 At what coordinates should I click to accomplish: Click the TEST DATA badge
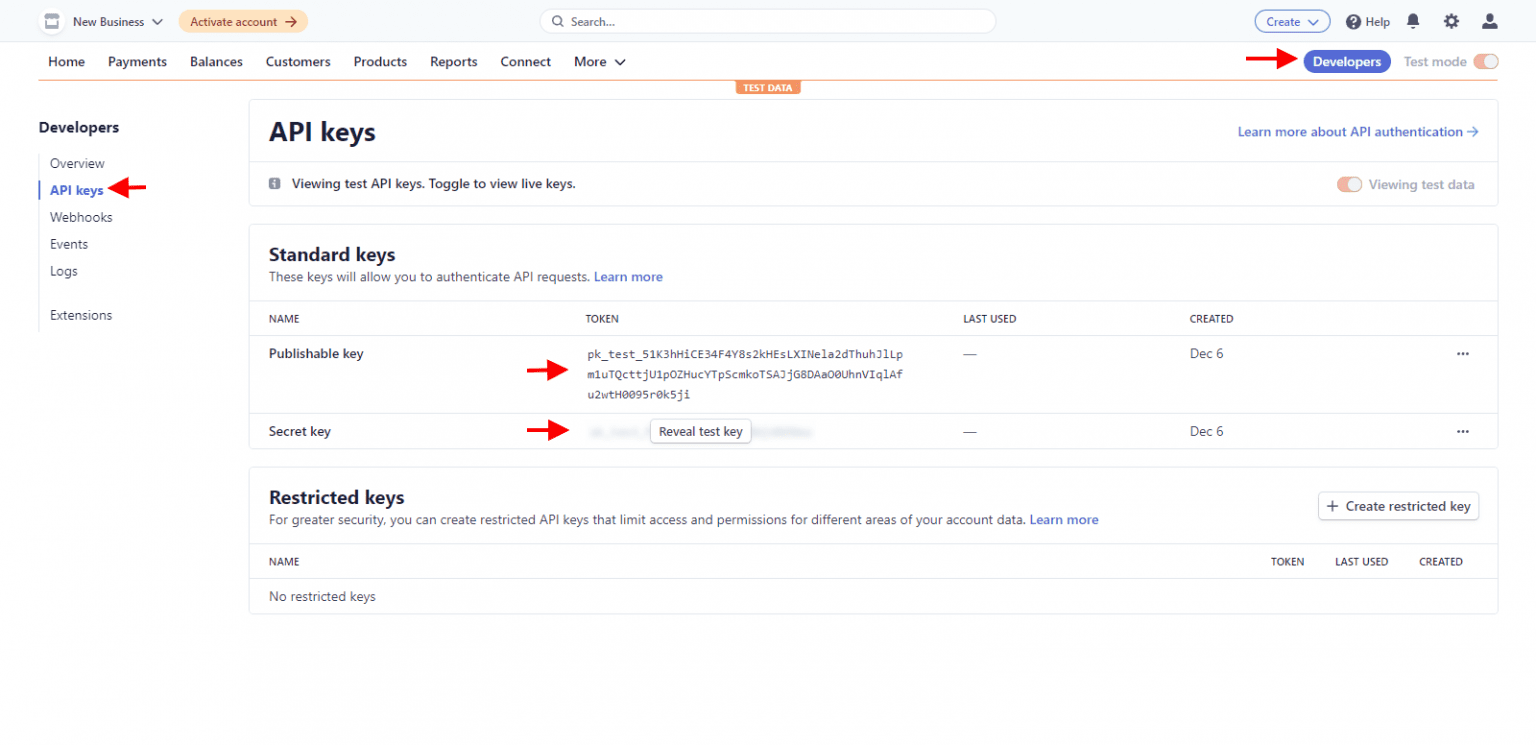tap(768, 88)
